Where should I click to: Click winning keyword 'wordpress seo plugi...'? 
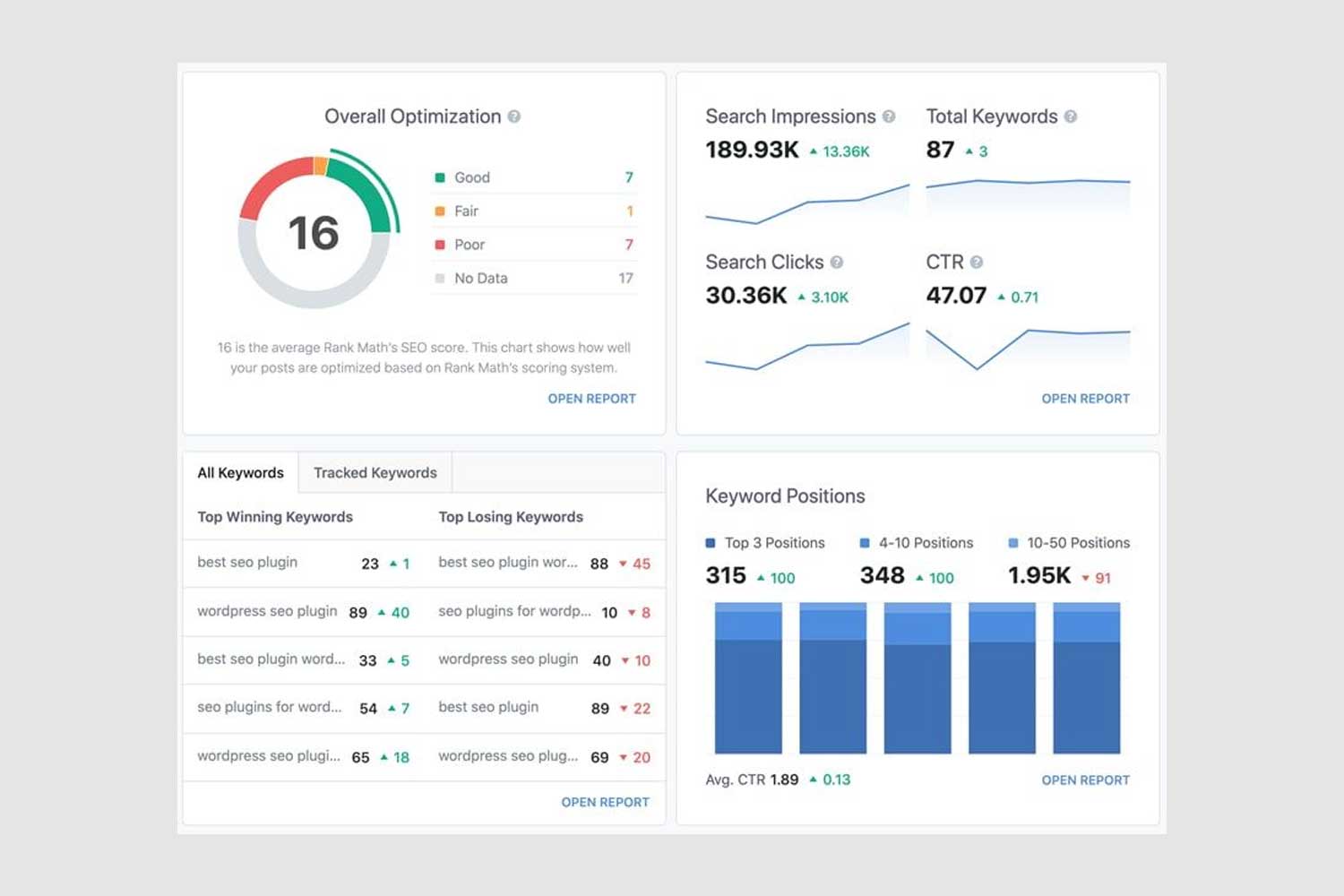coord(269,756)
